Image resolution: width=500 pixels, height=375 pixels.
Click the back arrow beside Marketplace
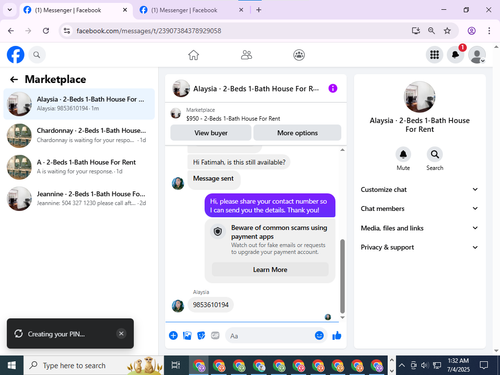pyautogui.click(x=14, y=79)
